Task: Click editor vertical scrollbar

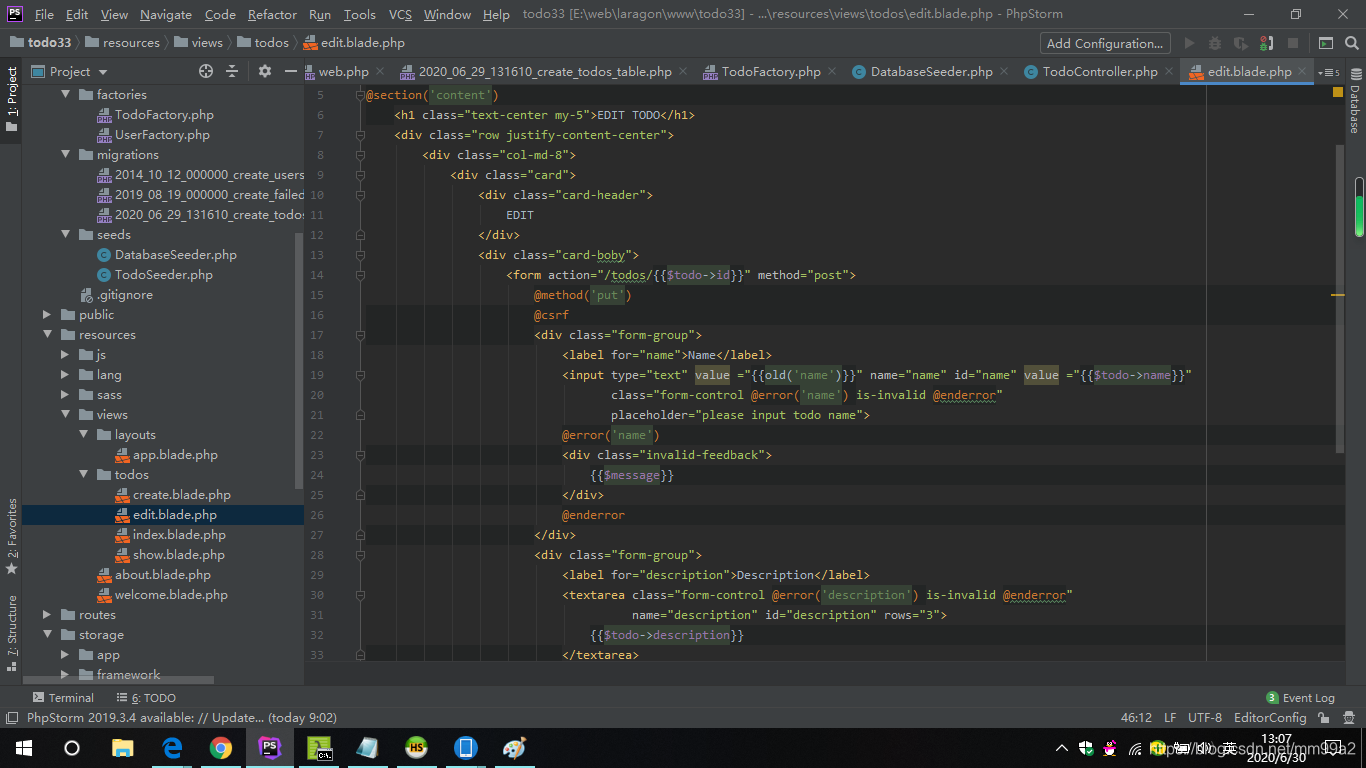Action: pos(1341,299)
